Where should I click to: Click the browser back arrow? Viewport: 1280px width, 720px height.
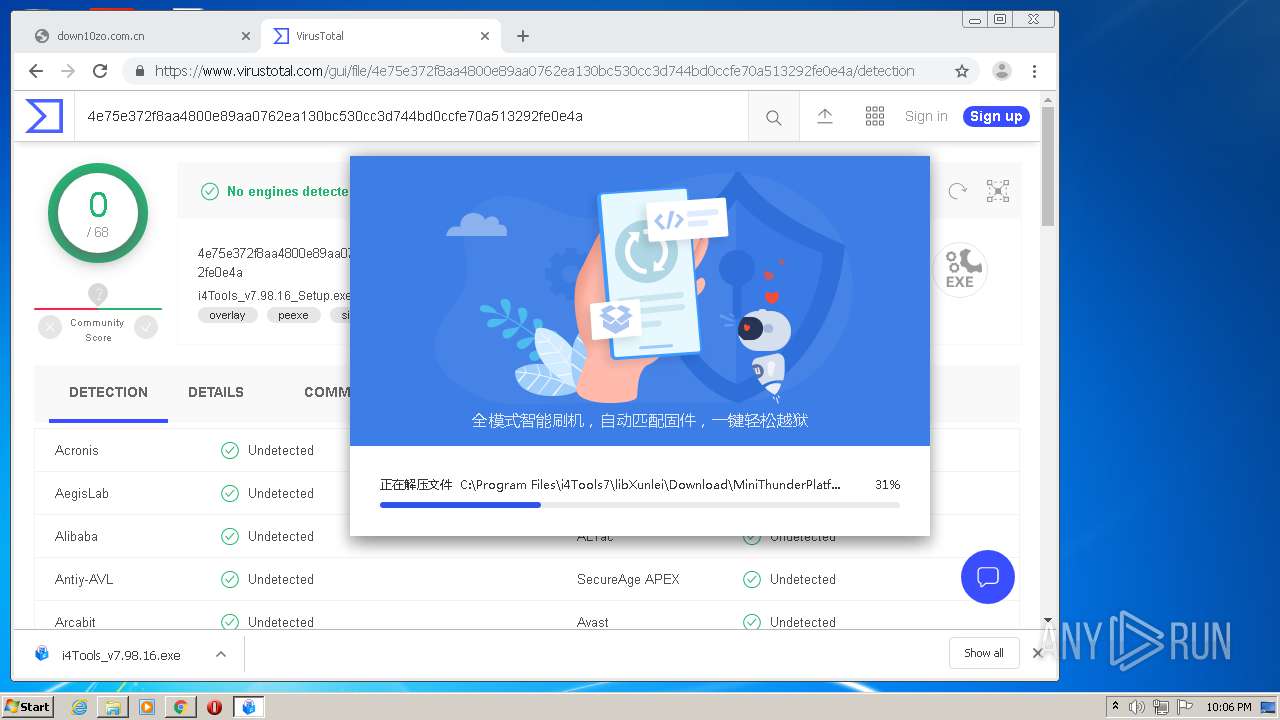(36, 71)
